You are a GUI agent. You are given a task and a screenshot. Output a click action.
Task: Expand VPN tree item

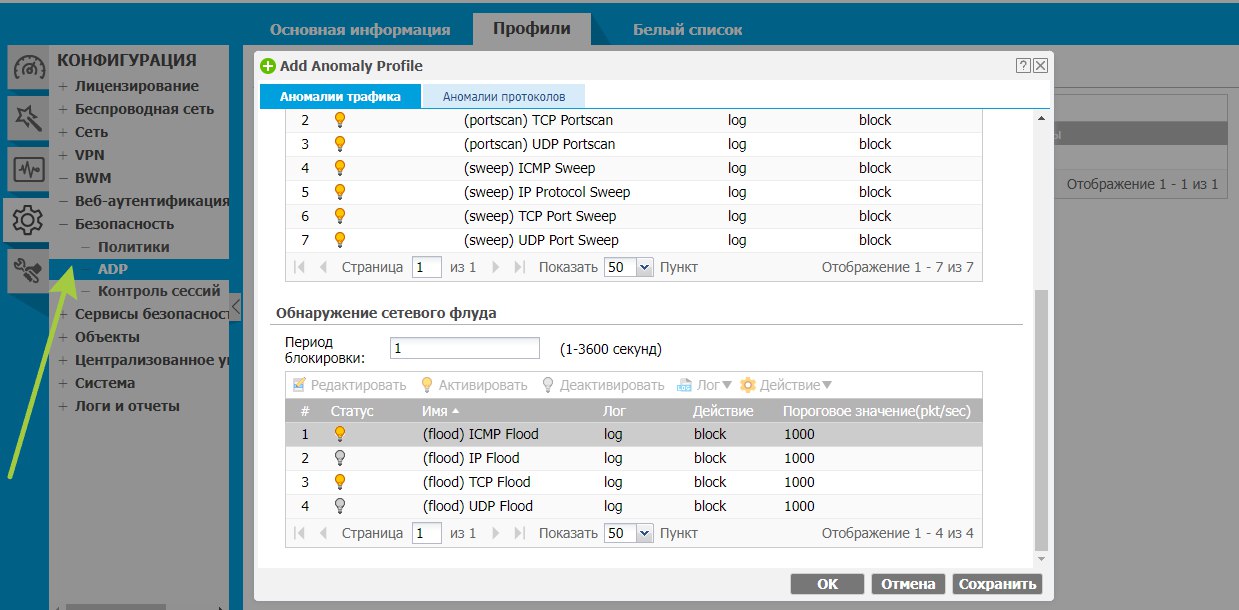point(63,155)
